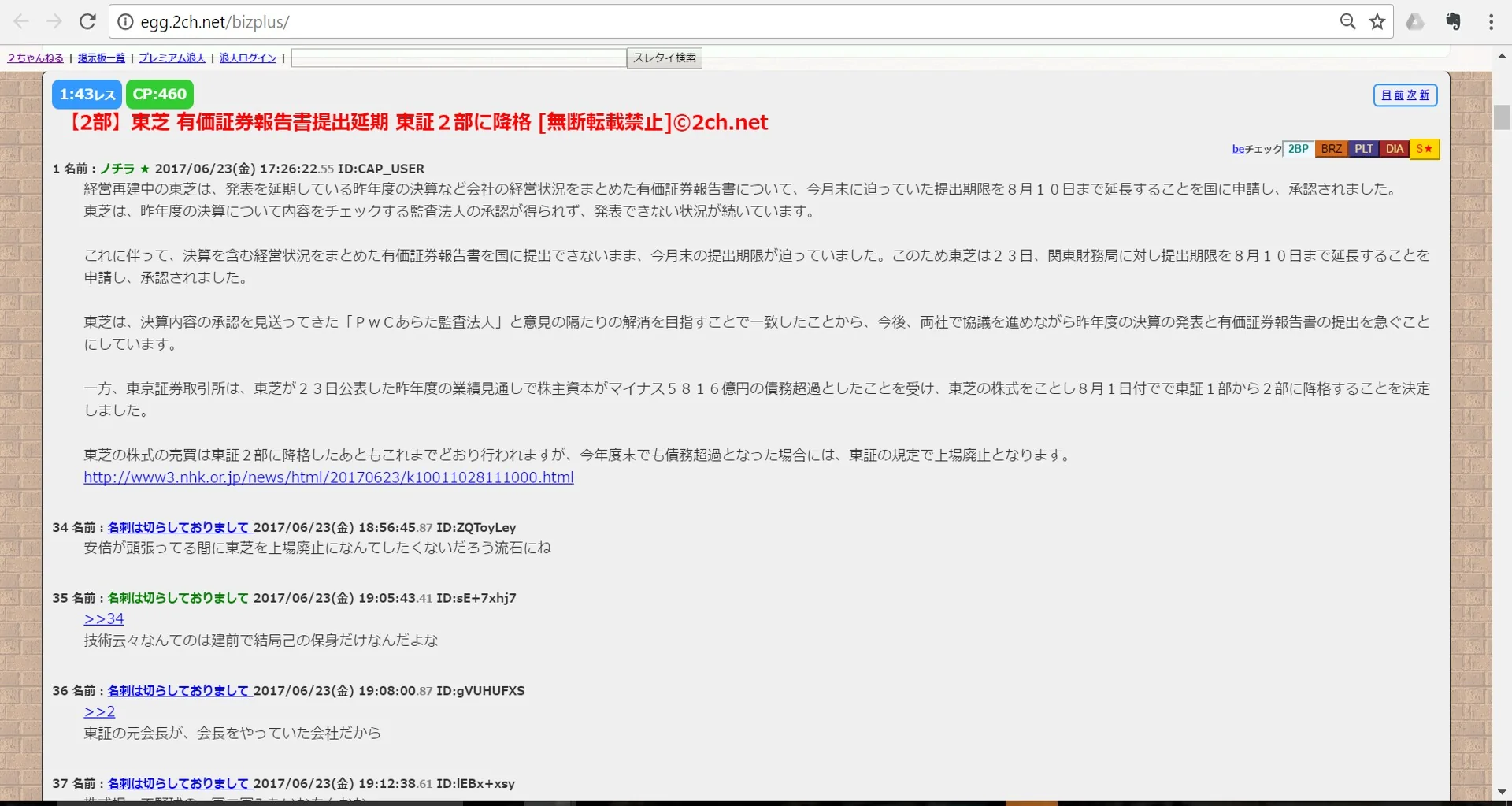
Task: Open the 浪人ログイン link
Action: (x=248, y=58)
